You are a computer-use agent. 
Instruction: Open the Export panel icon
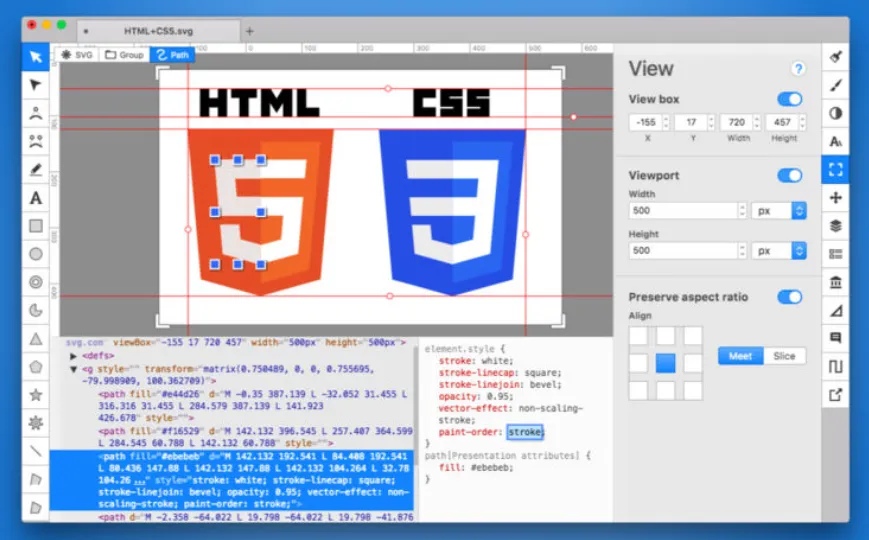836,395
